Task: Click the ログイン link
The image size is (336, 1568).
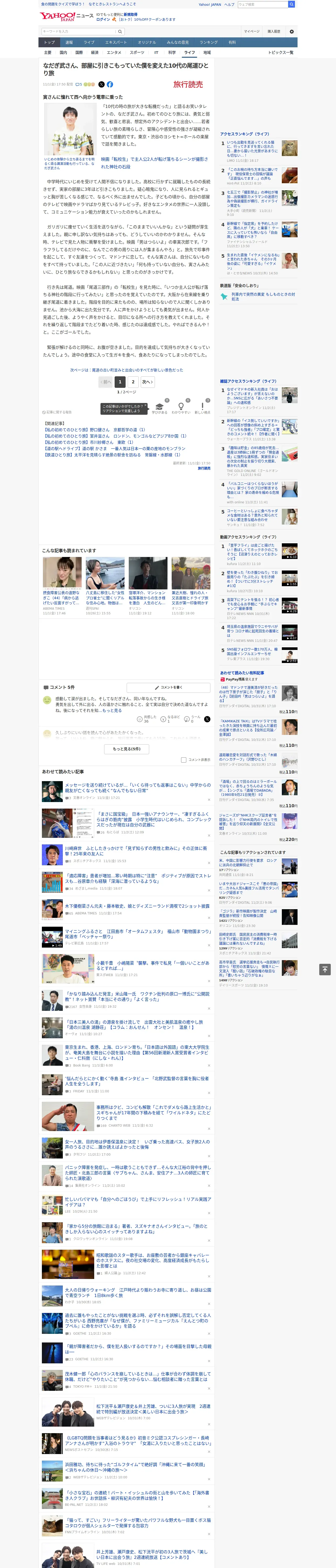Action: point(103,20)
